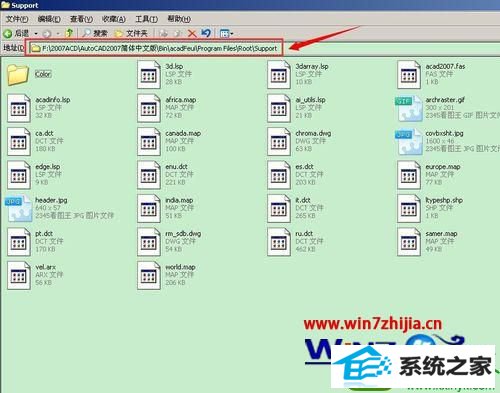Click the blue Undo arrow icon
The height and width of the screenshot is (393, 500).
click(206, 33)
